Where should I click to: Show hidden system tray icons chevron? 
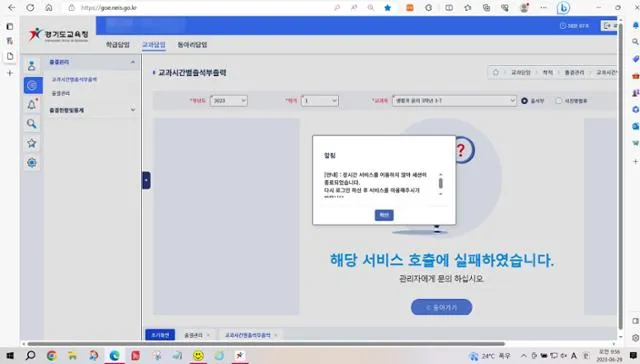click(524, 356)
